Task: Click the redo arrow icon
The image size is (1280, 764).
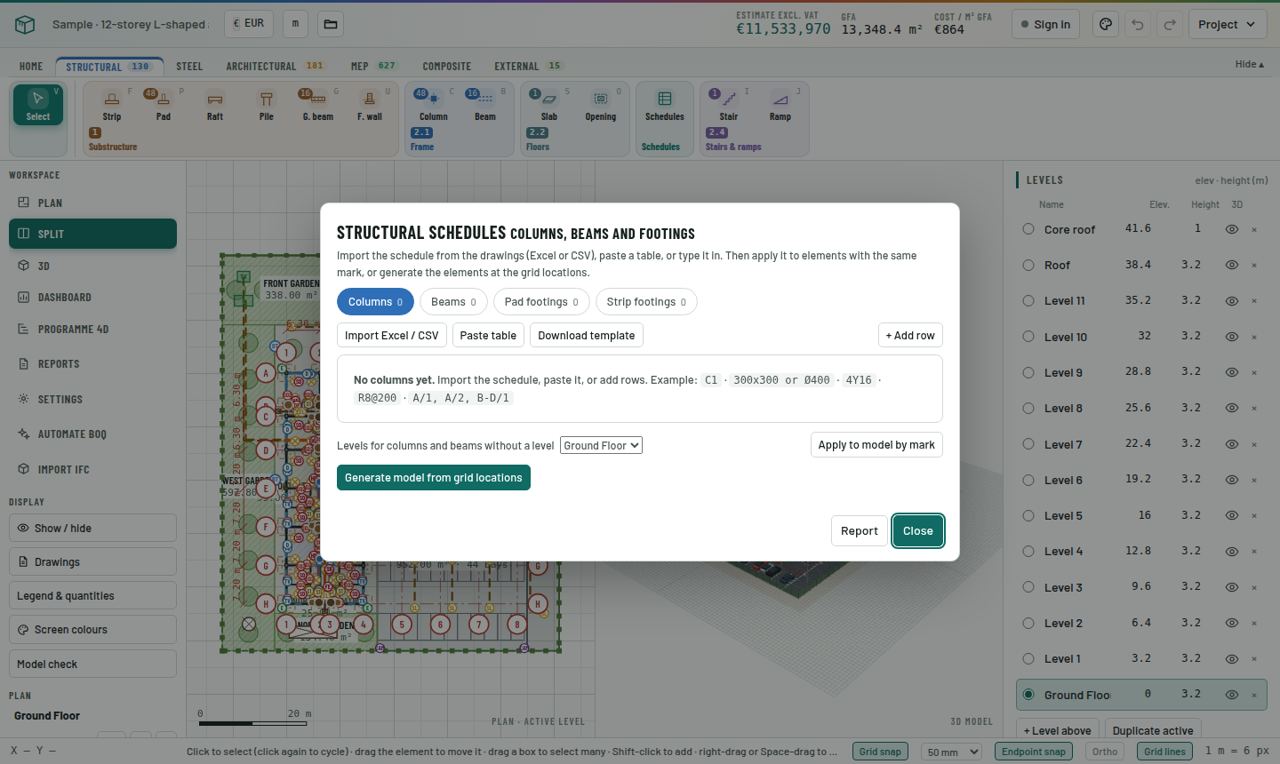Action: tap(1169, 24)
